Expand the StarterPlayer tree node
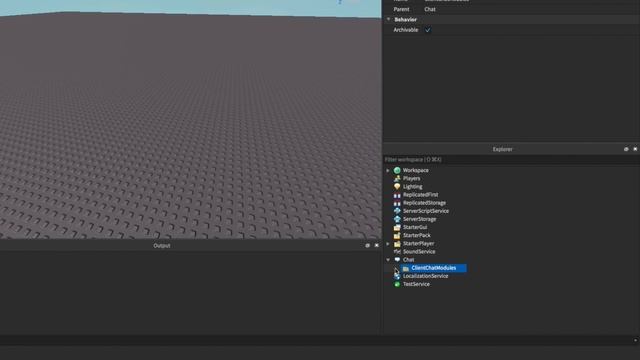This screenshot has width=640, height=360. click(x=388, y=244)
